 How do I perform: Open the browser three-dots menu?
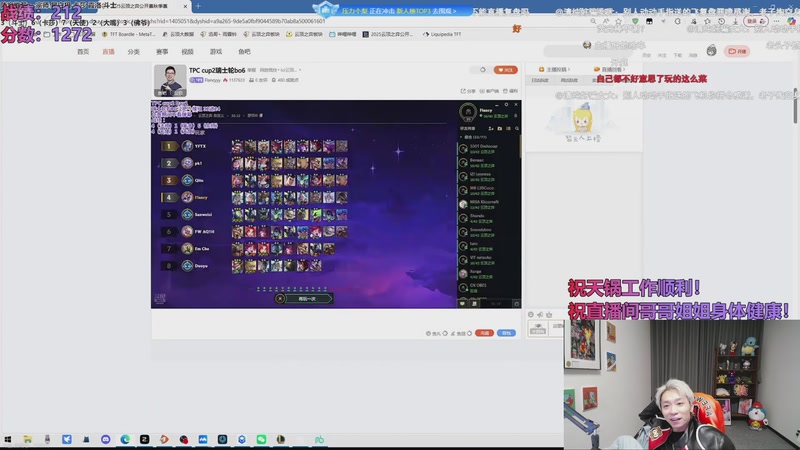click(x=776, y=21)
